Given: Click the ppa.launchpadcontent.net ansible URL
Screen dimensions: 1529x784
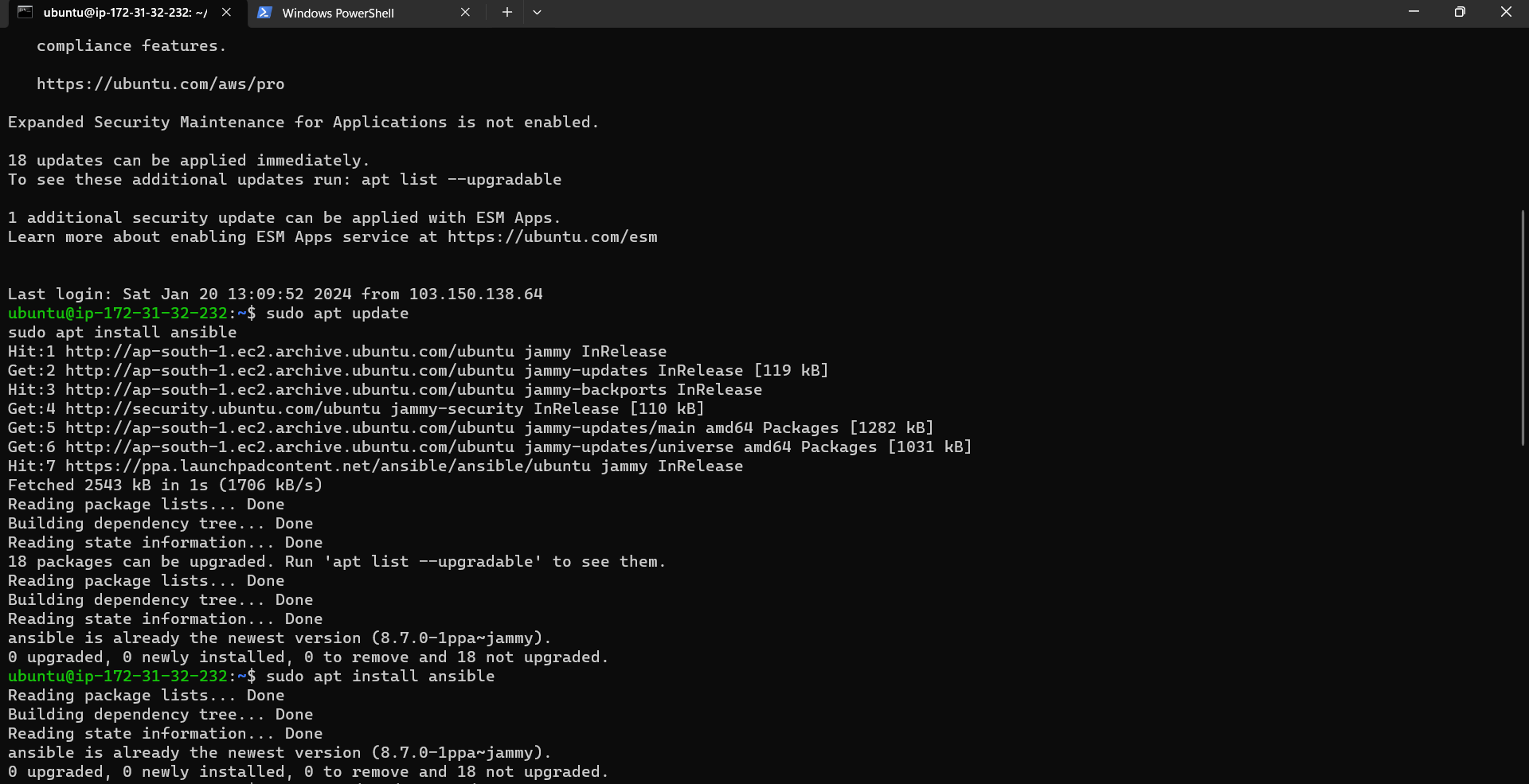Looking at the screenshot, I should click(x=328, y=466).
